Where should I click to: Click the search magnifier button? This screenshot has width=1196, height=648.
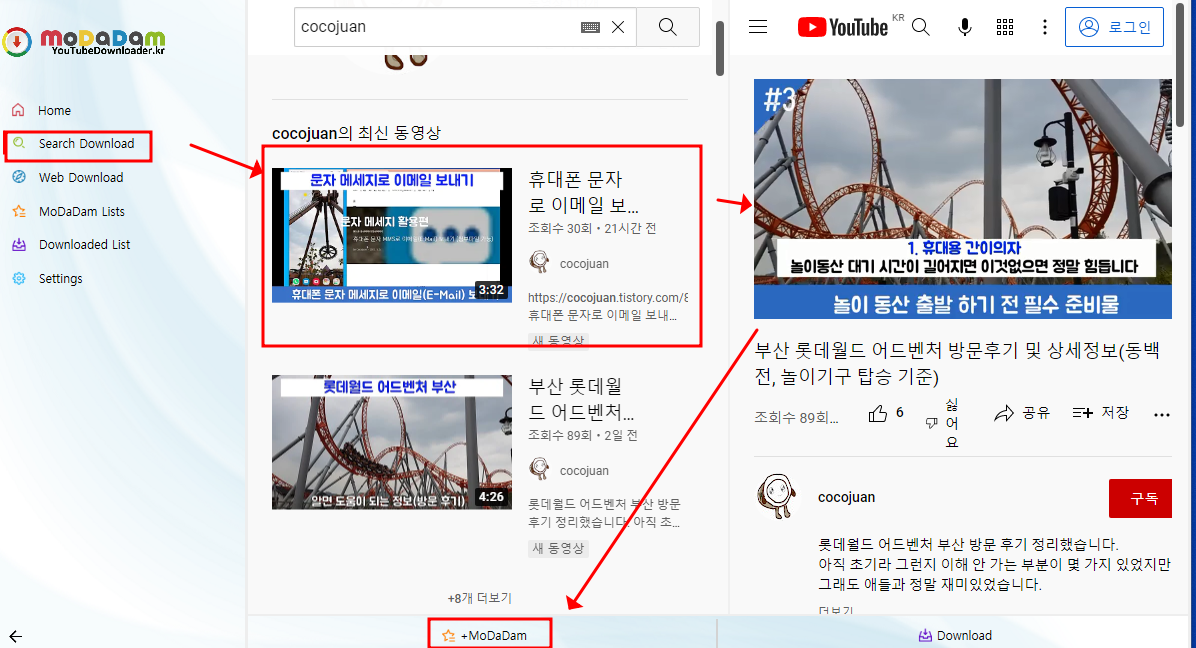(x=667, y=27)
